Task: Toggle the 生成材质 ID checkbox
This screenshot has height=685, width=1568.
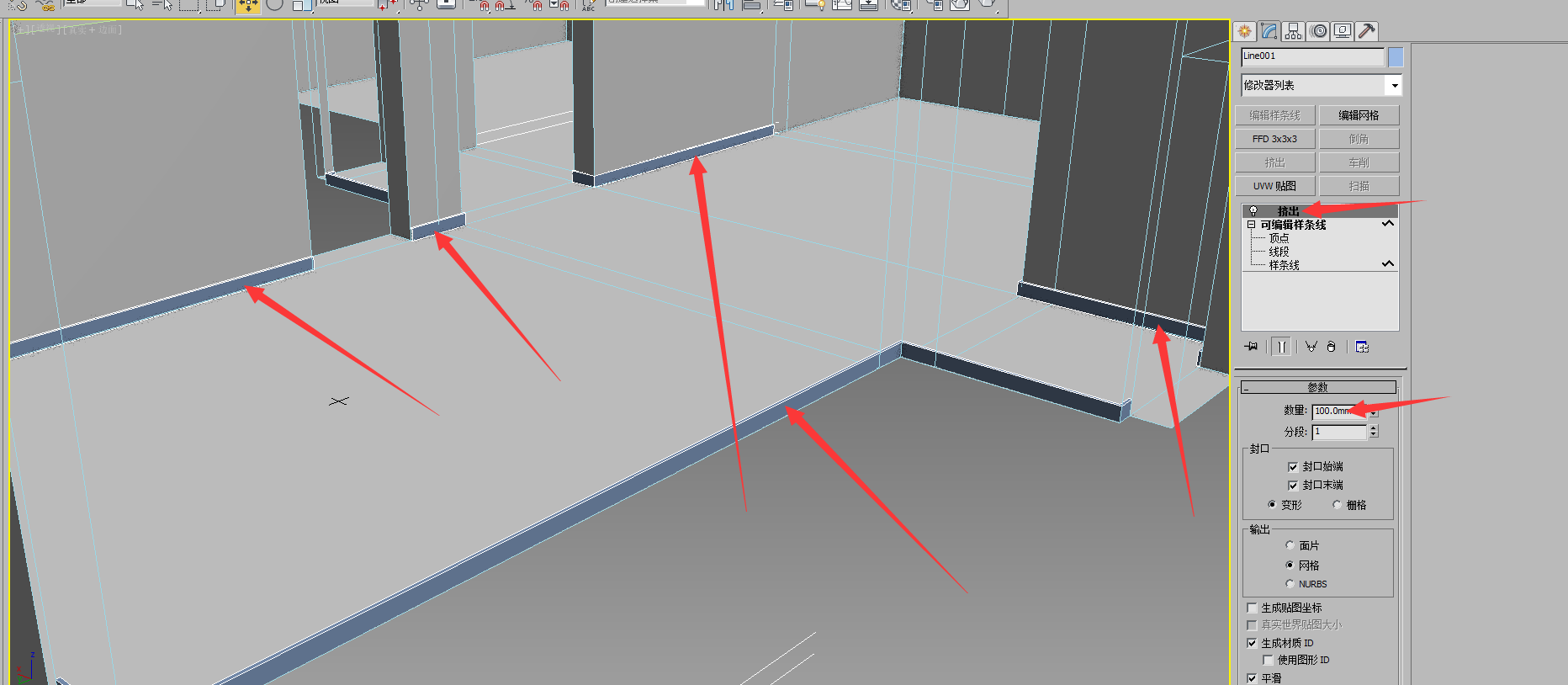Action: coord(1252,643)
